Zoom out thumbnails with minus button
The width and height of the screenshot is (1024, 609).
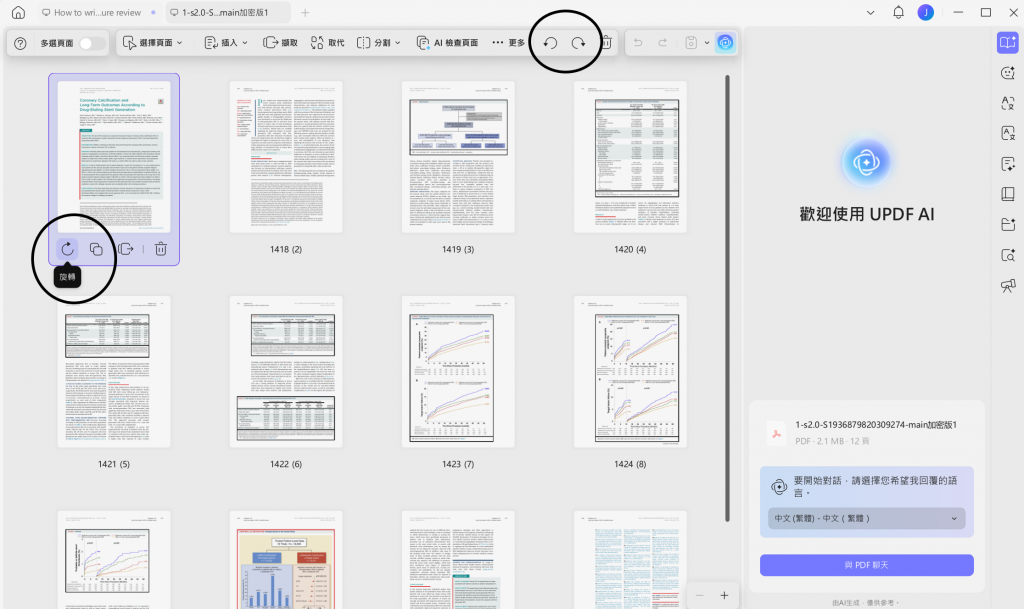[699, 595]
